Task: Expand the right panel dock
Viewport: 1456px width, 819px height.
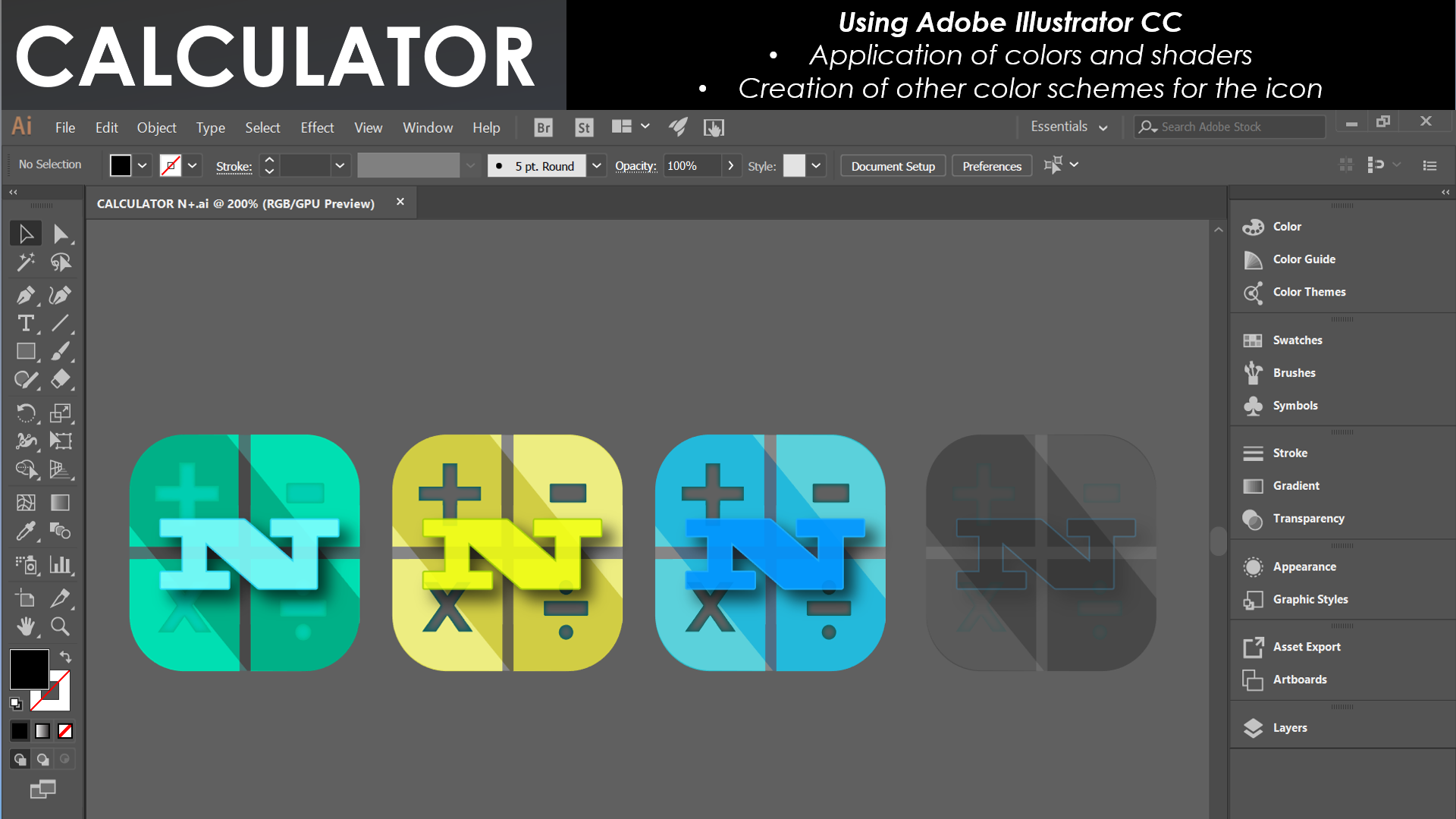Action: tap(1445, 193)
